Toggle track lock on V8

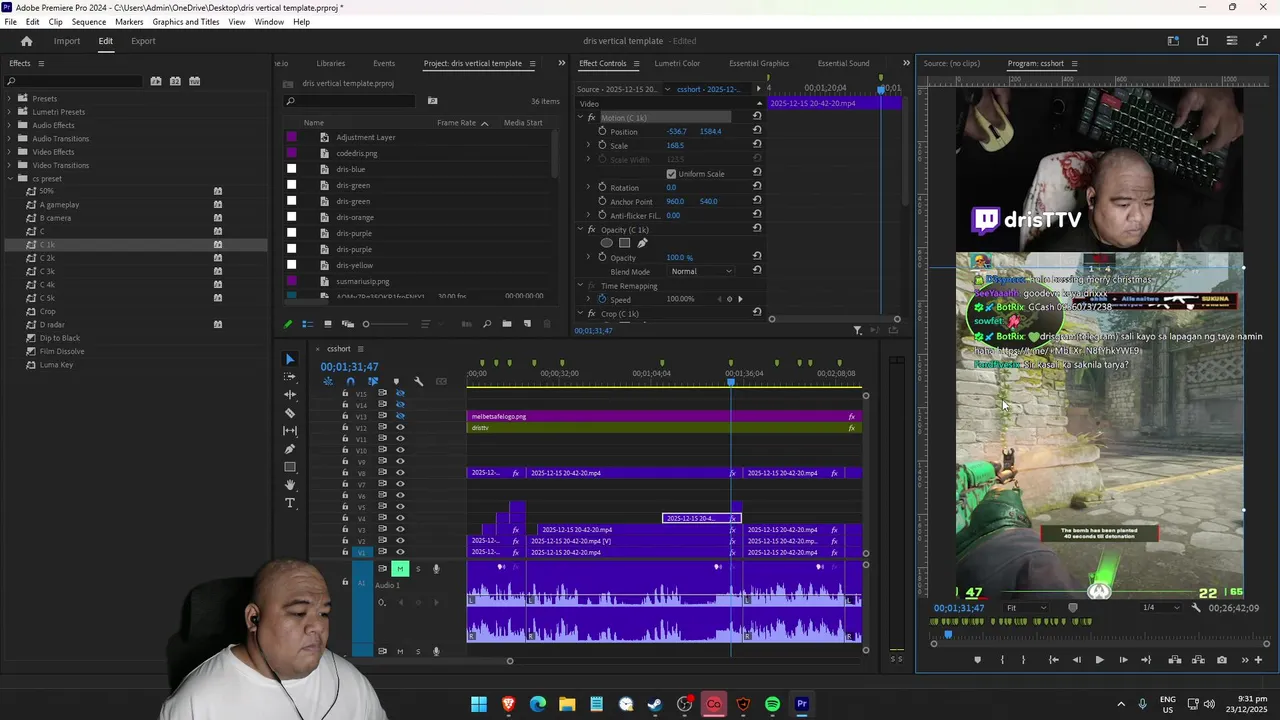point(345,473)
